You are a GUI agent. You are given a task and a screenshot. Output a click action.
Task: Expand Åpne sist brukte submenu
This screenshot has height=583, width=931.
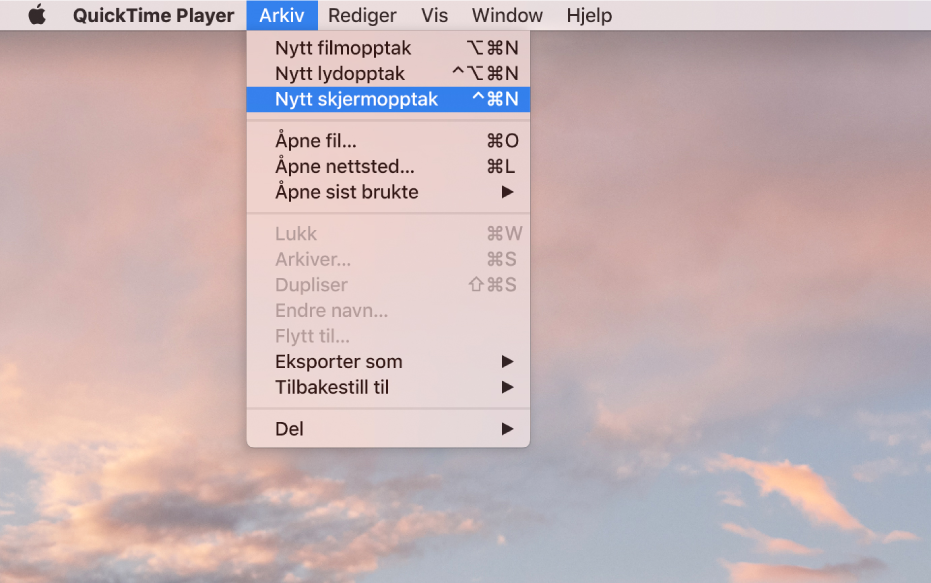(388, 192)
